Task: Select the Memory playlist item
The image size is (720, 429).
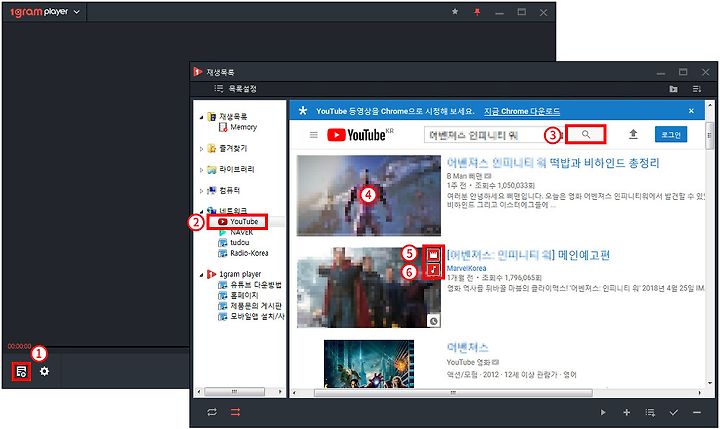Action: pos(243,127)
